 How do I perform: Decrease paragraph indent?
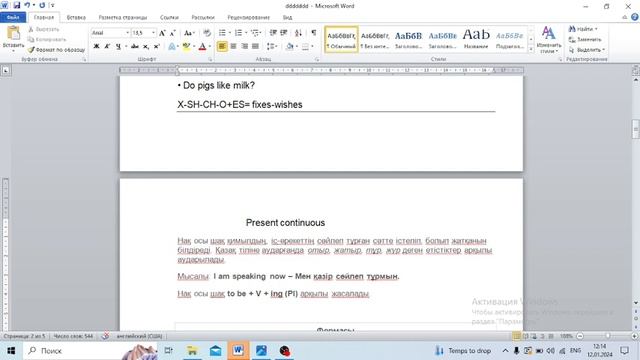[x=273, y=33]
